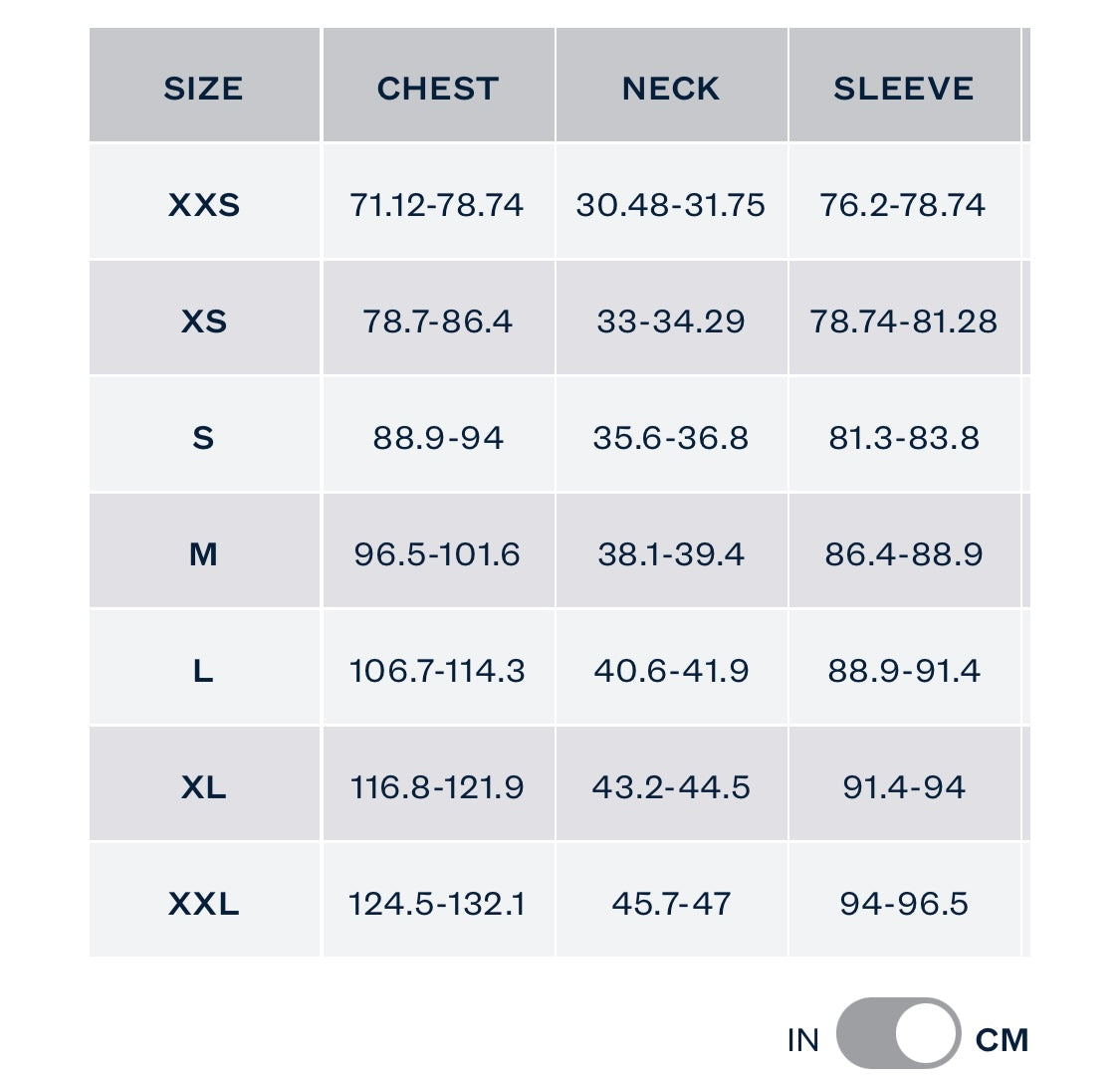Click the M neck value 38.1-39.4

pyautogui.click(x=671, y=554)
